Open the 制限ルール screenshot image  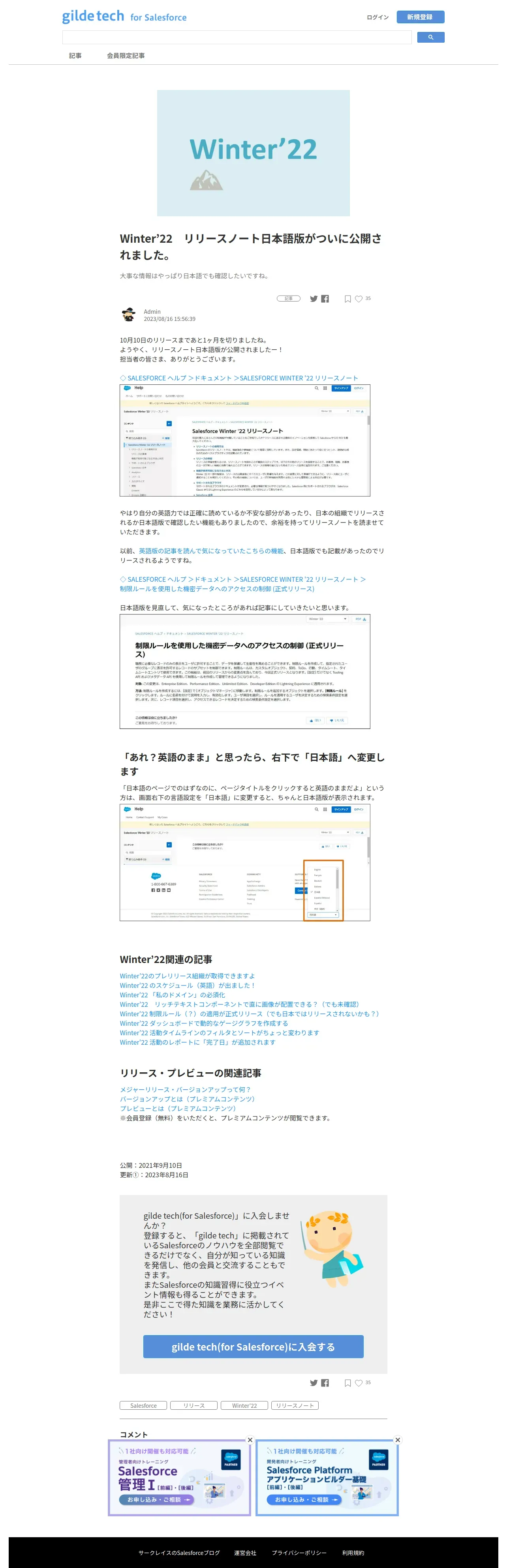245,671
